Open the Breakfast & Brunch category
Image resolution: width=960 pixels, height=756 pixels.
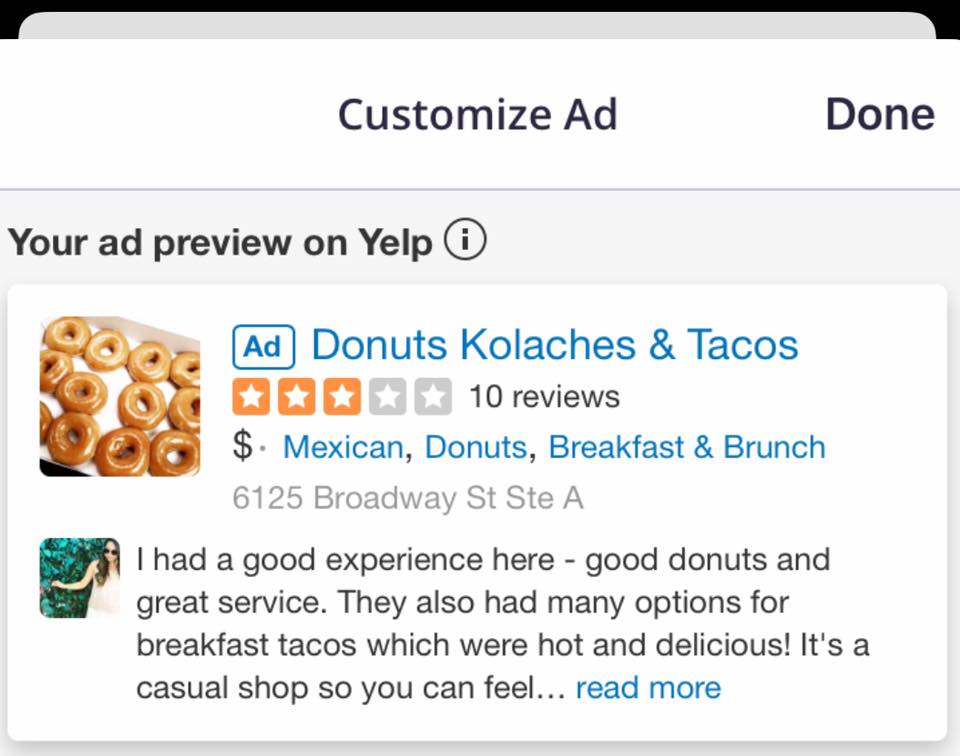[687, 447]
